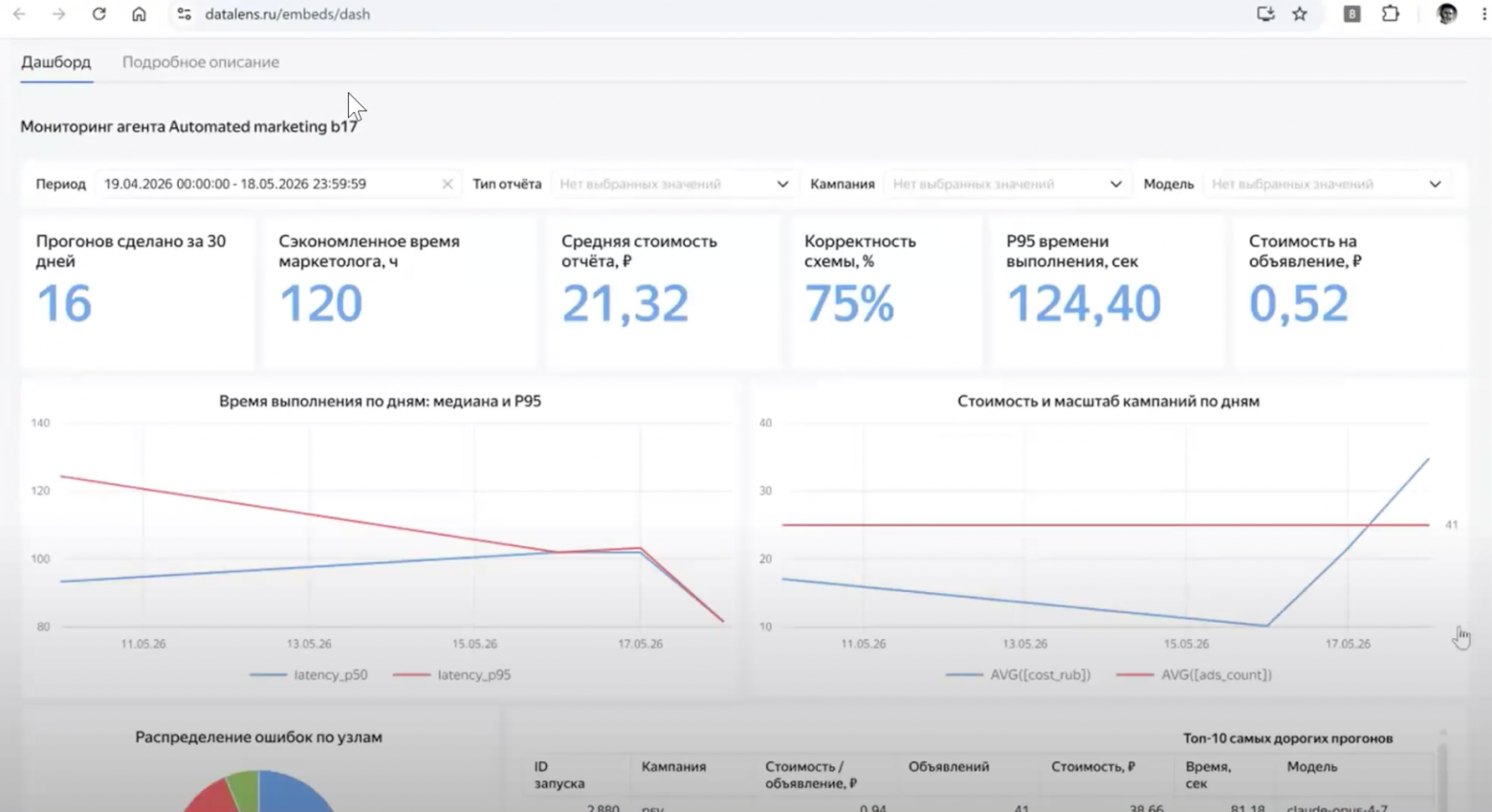Expand the Тип отчёта dropdown
Screen dimensions: 1492x812
[674, 184]
